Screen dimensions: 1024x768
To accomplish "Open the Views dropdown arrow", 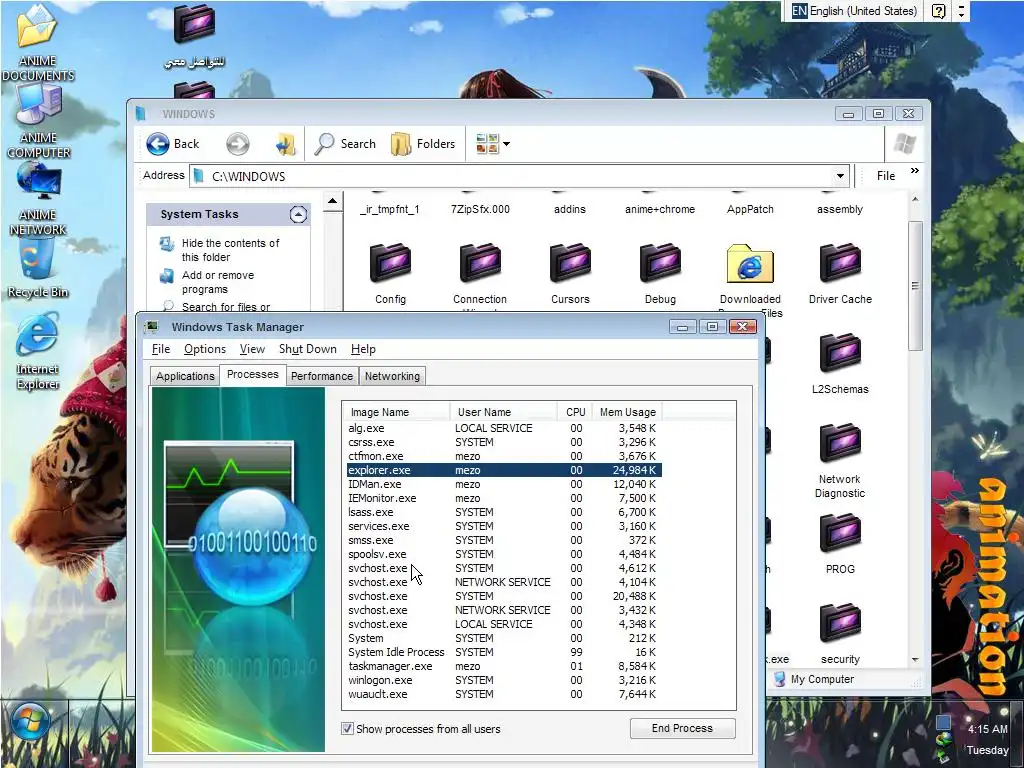I will [507, 144].
